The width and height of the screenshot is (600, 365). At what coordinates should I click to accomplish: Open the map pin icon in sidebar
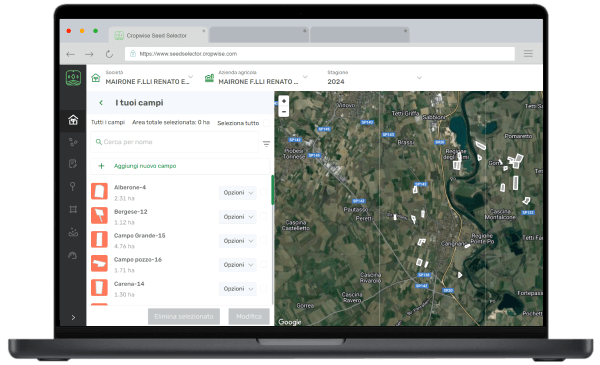coord(73,186)
